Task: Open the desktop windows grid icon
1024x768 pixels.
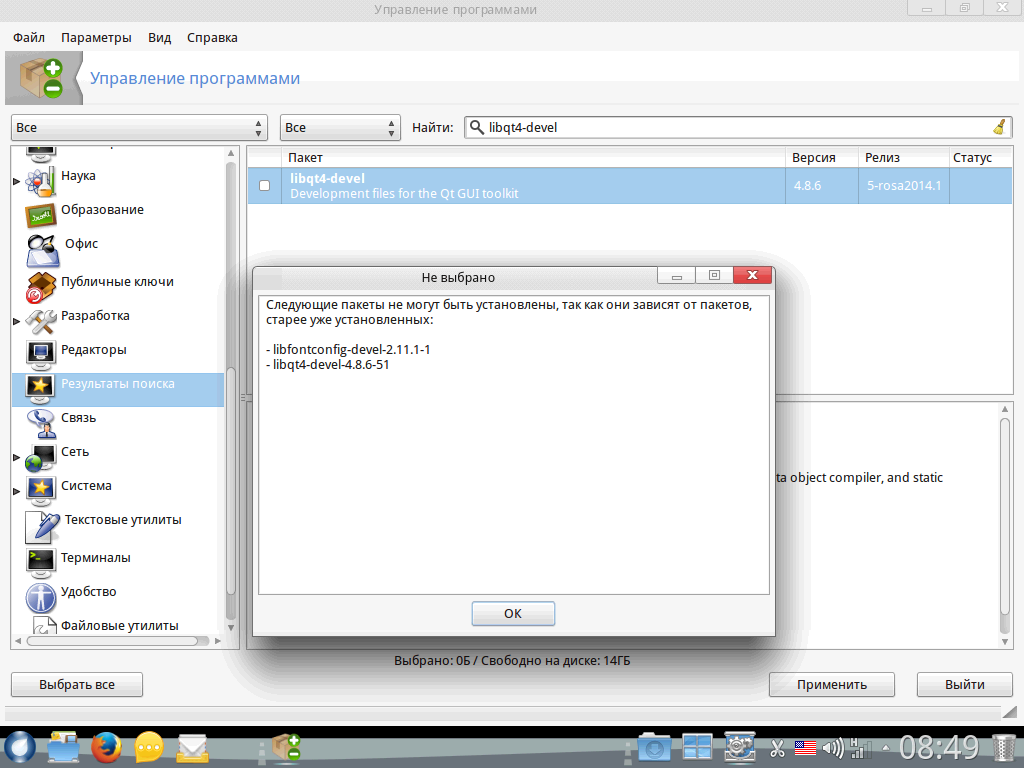Action: pyautogui.click(x=697, y=747)
